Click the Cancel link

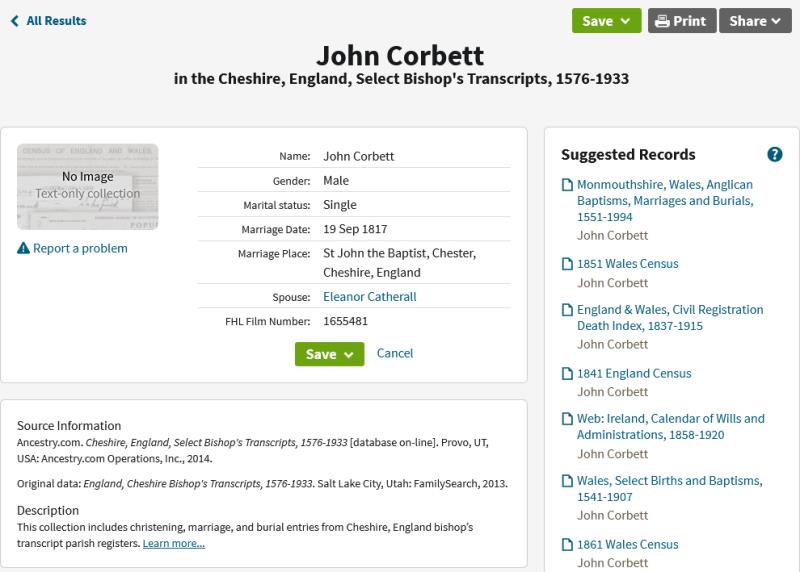395,353
